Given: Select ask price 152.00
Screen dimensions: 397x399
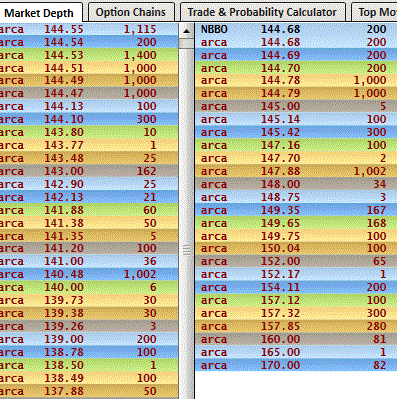Looking at the screenshot, I should (x=280, y=261).
